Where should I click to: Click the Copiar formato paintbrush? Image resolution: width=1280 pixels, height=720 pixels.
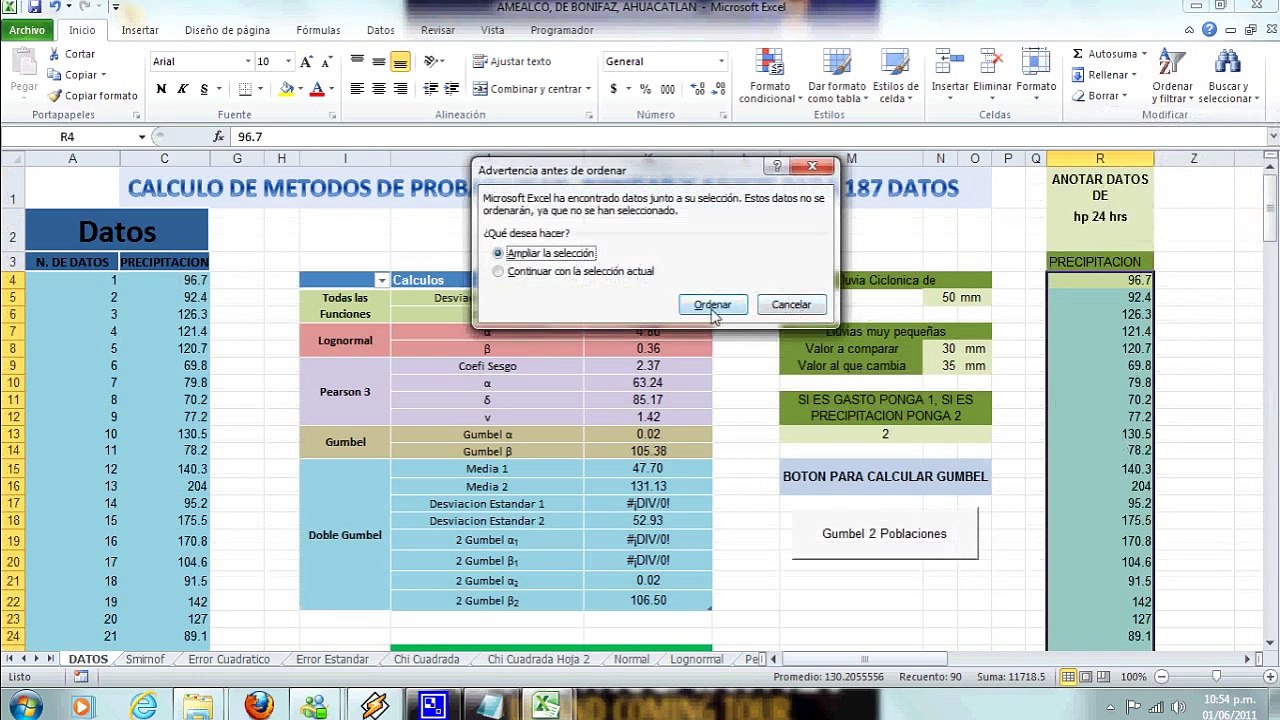54,96
